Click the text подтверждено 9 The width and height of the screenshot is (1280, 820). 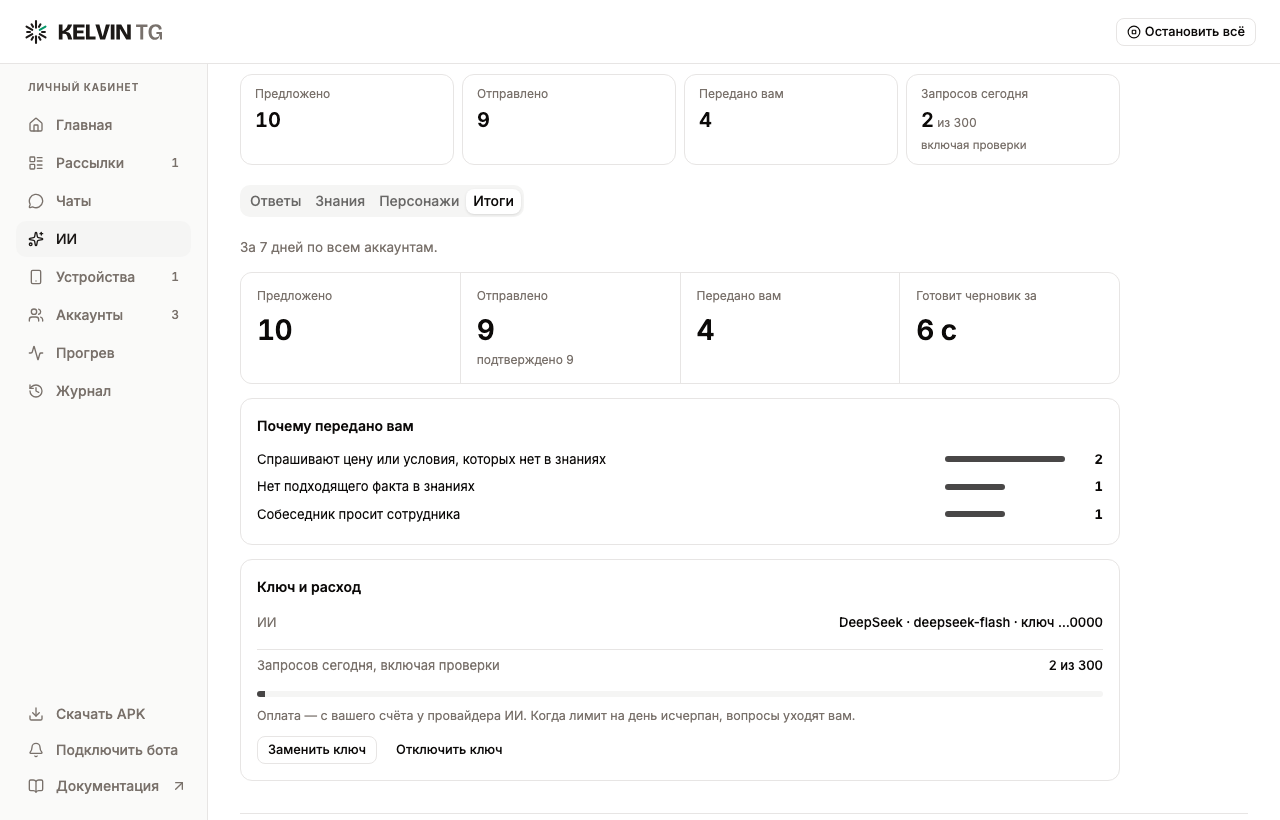point(525,360)
